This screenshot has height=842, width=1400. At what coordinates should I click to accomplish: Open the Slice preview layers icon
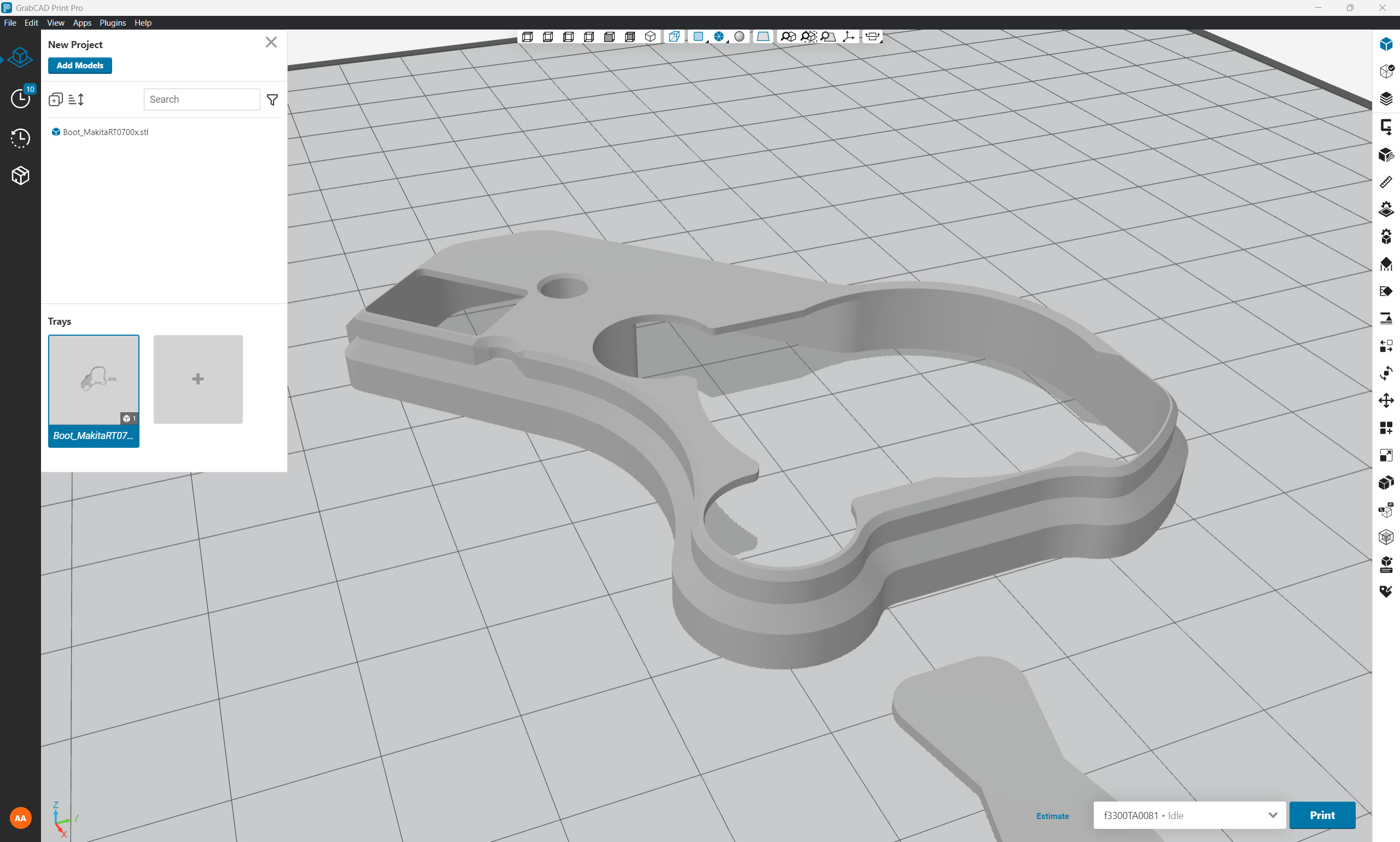tap(1386, 99)
